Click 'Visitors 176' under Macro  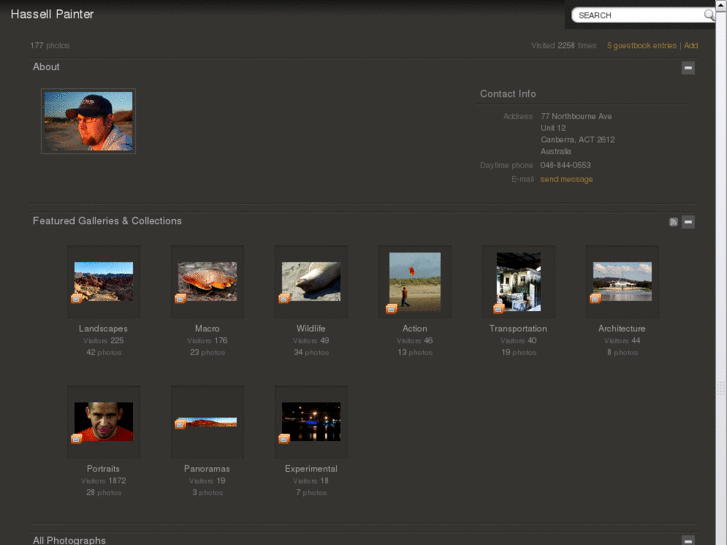(207, 340)
